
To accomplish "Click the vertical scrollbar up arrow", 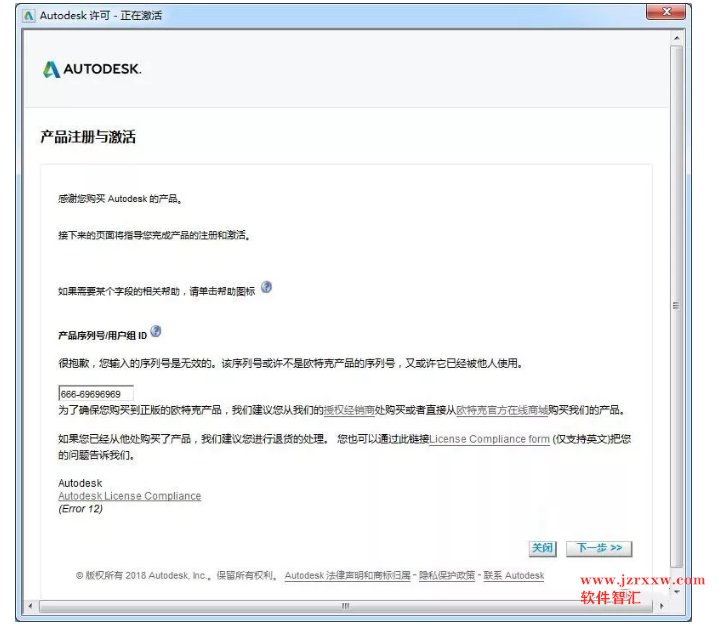I will point(676,38).
